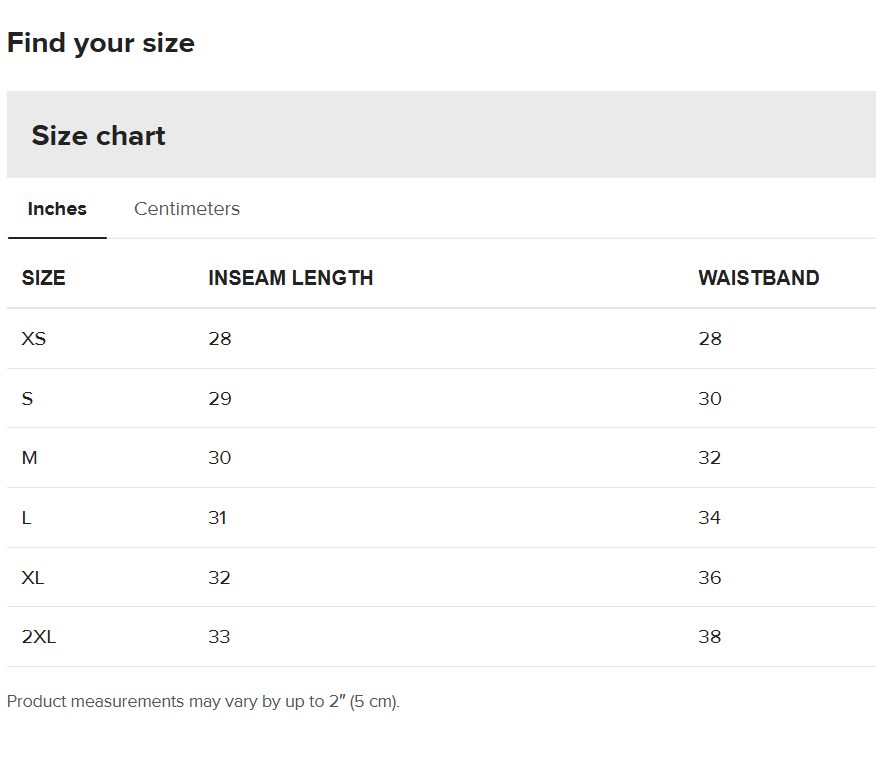Click the INSEAM LENGTH column header
This screenshot has height=758, width=876.
[291, 278]
